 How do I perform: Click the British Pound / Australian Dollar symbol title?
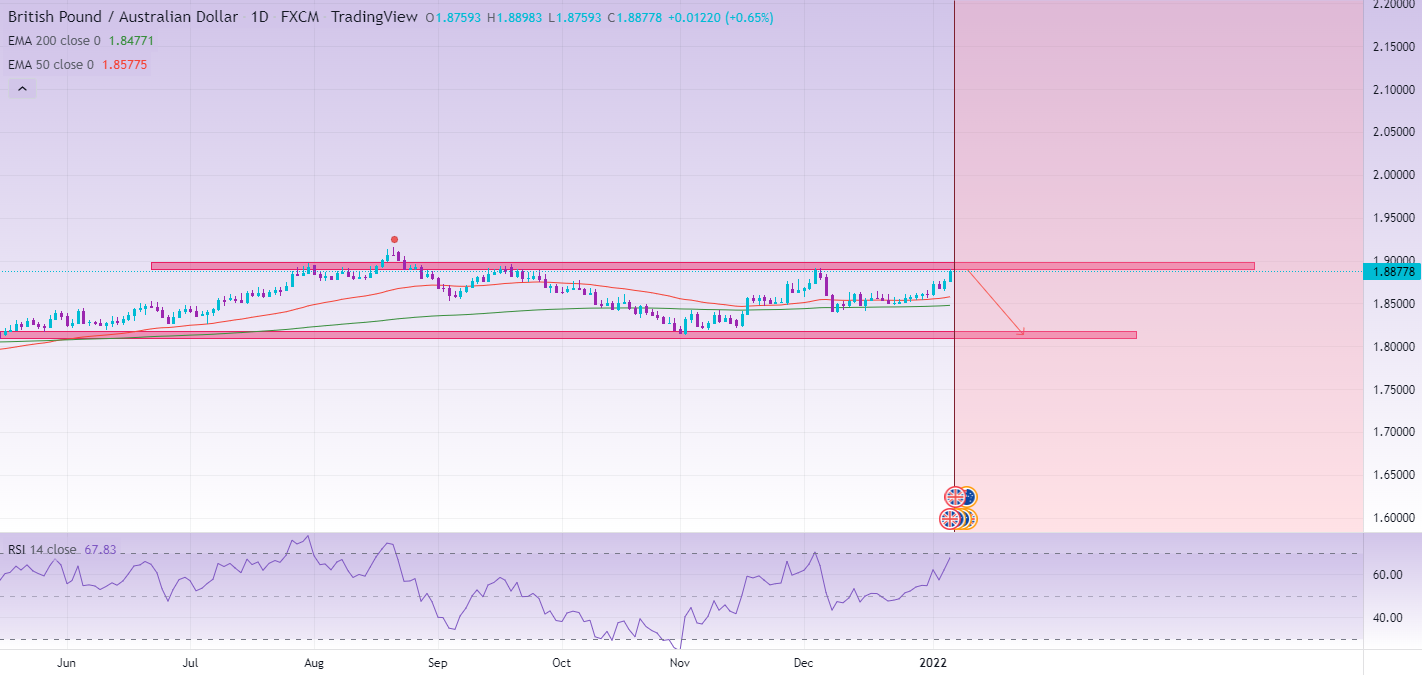click(x=122, y=18)
